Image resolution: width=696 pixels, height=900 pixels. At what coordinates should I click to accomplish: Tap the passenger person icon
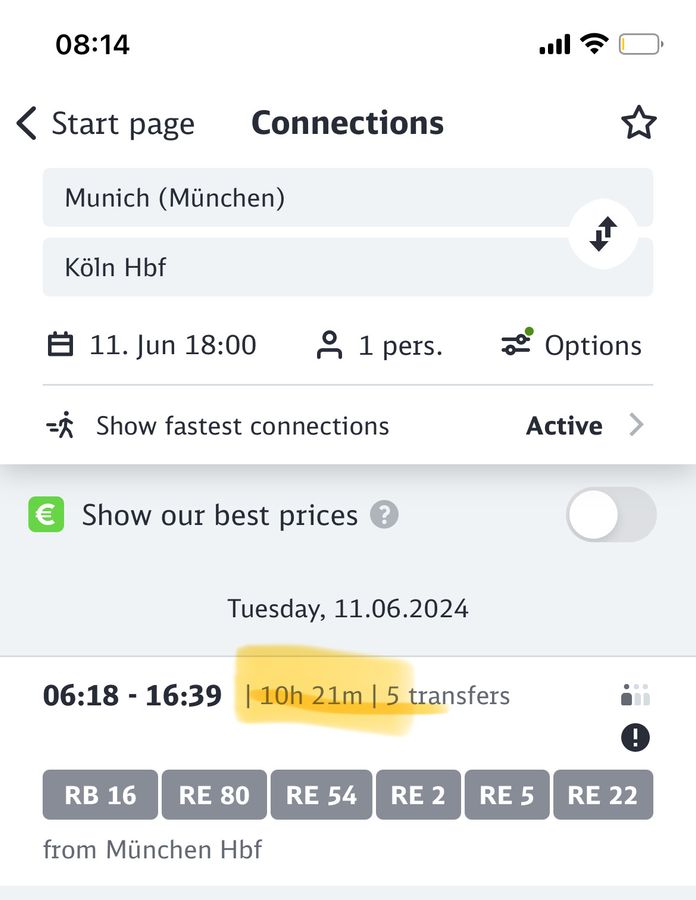(x=329, y=345)
